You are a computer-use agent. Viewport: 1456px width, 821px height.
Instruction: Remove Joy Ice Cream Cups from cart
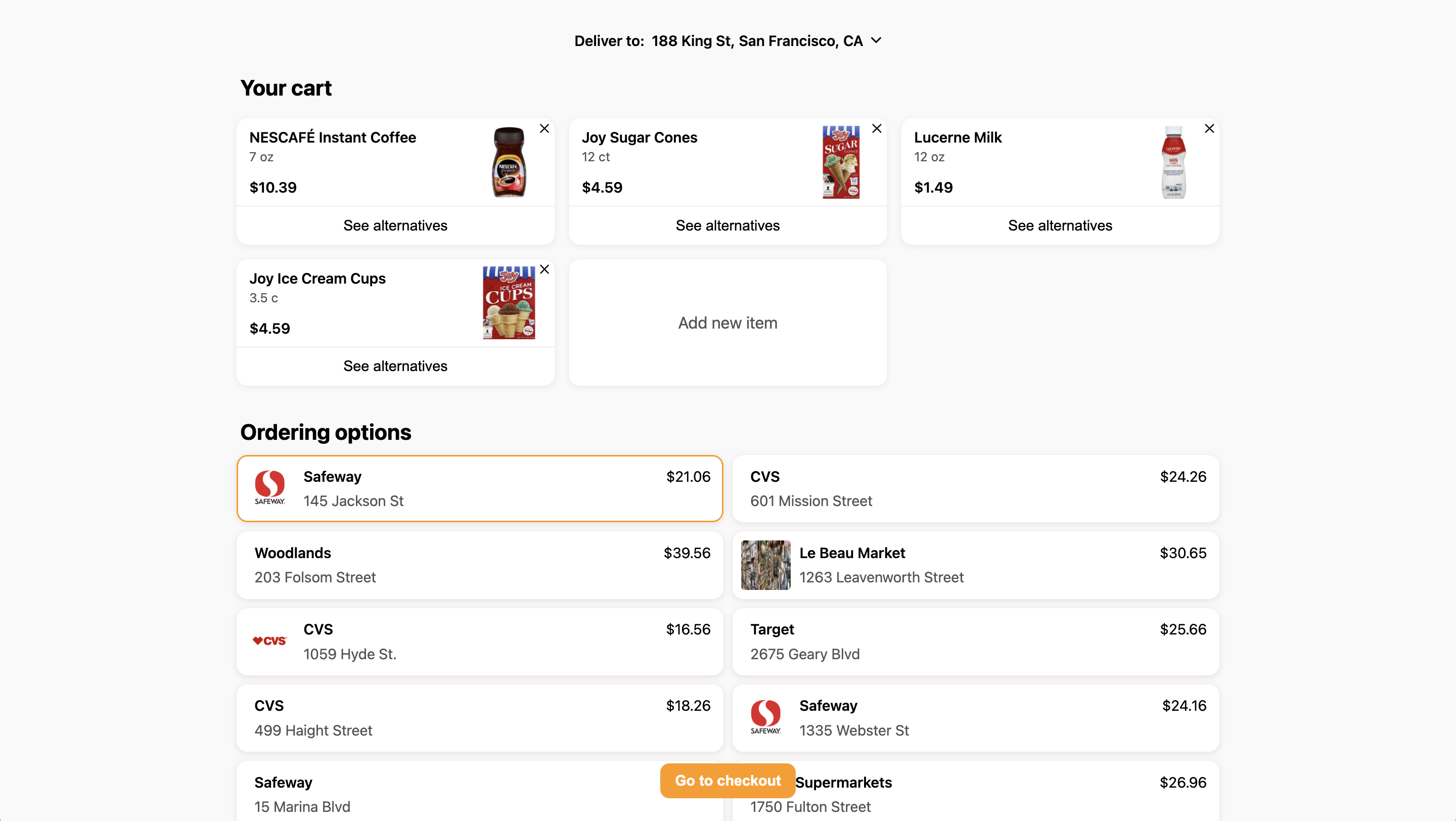click(x=544, y=269)
